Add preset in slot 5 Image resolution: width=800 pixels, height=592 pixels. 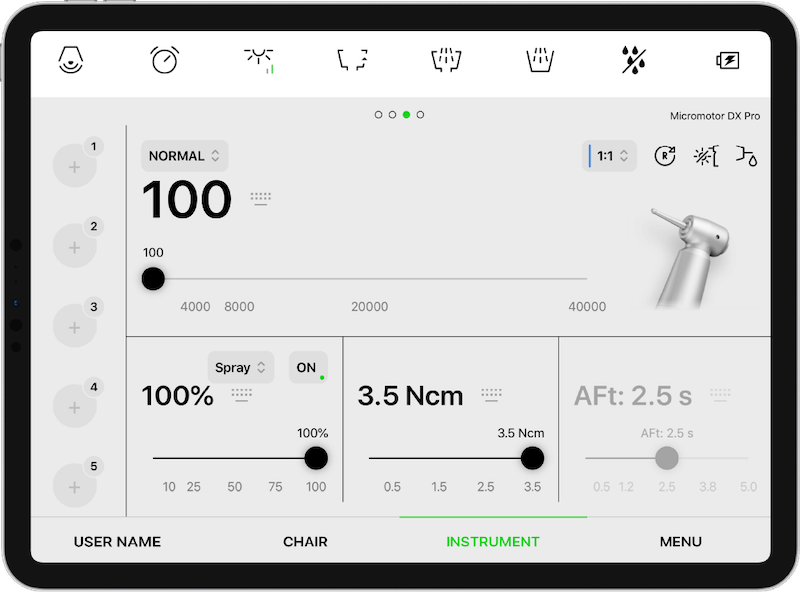coord(75,486)
